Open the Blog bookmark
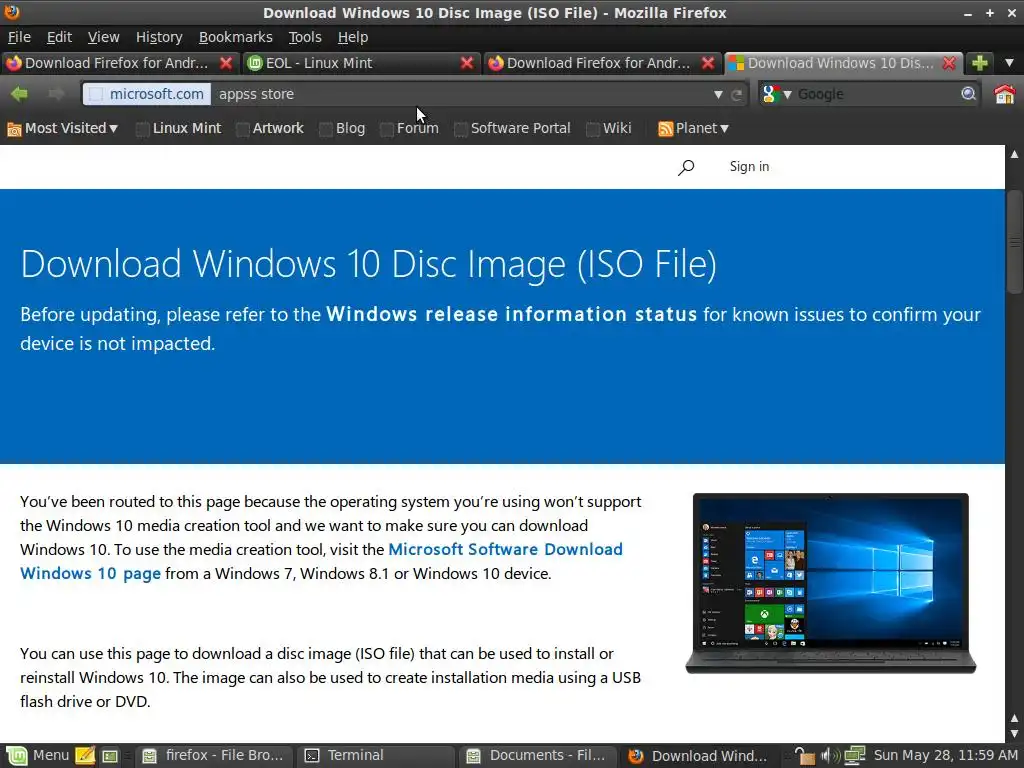 click(342, 129)
